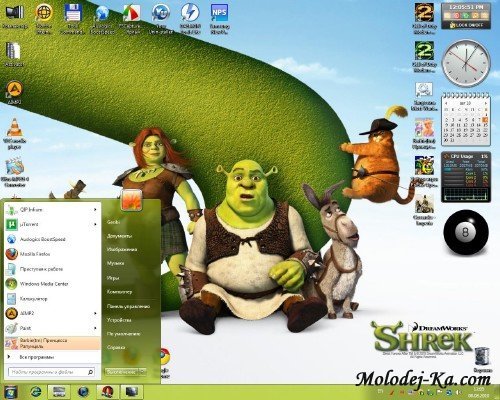Screen dimensions: 500x400
Task: Click the CPU Usage gadget
Action: (466, 177)
